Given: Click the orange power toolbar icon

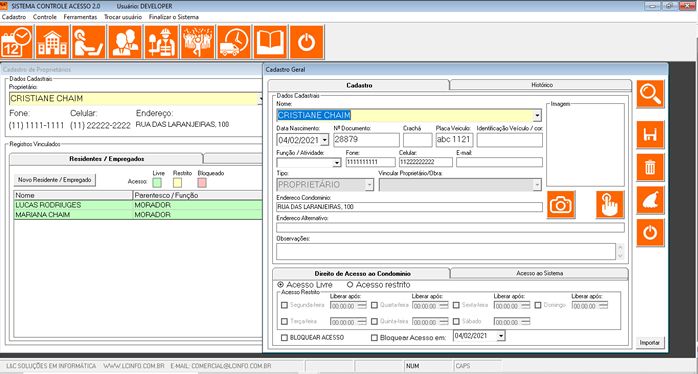Looking at the screenshot, I should (307, 42).
